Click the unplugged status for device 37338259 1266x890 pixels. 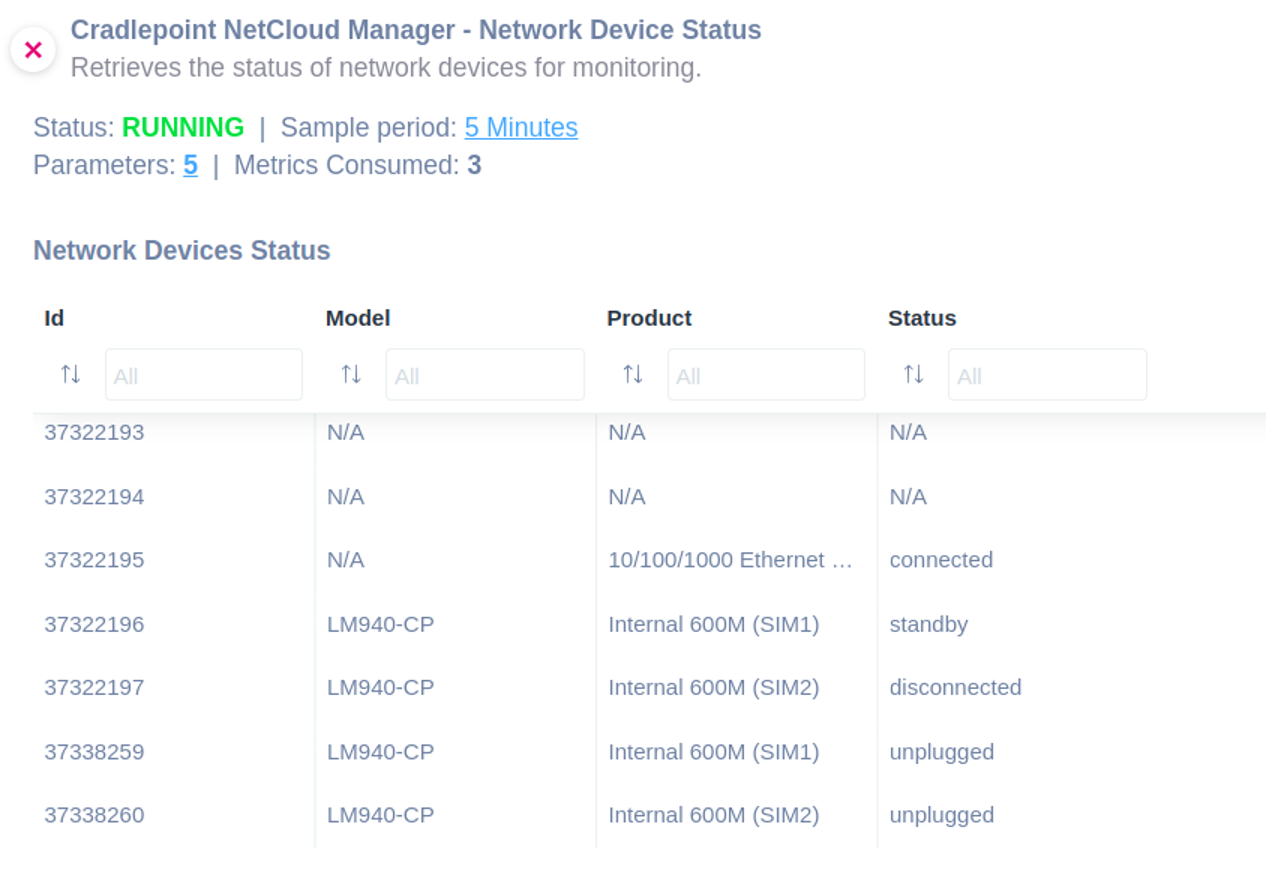point(942,752)
